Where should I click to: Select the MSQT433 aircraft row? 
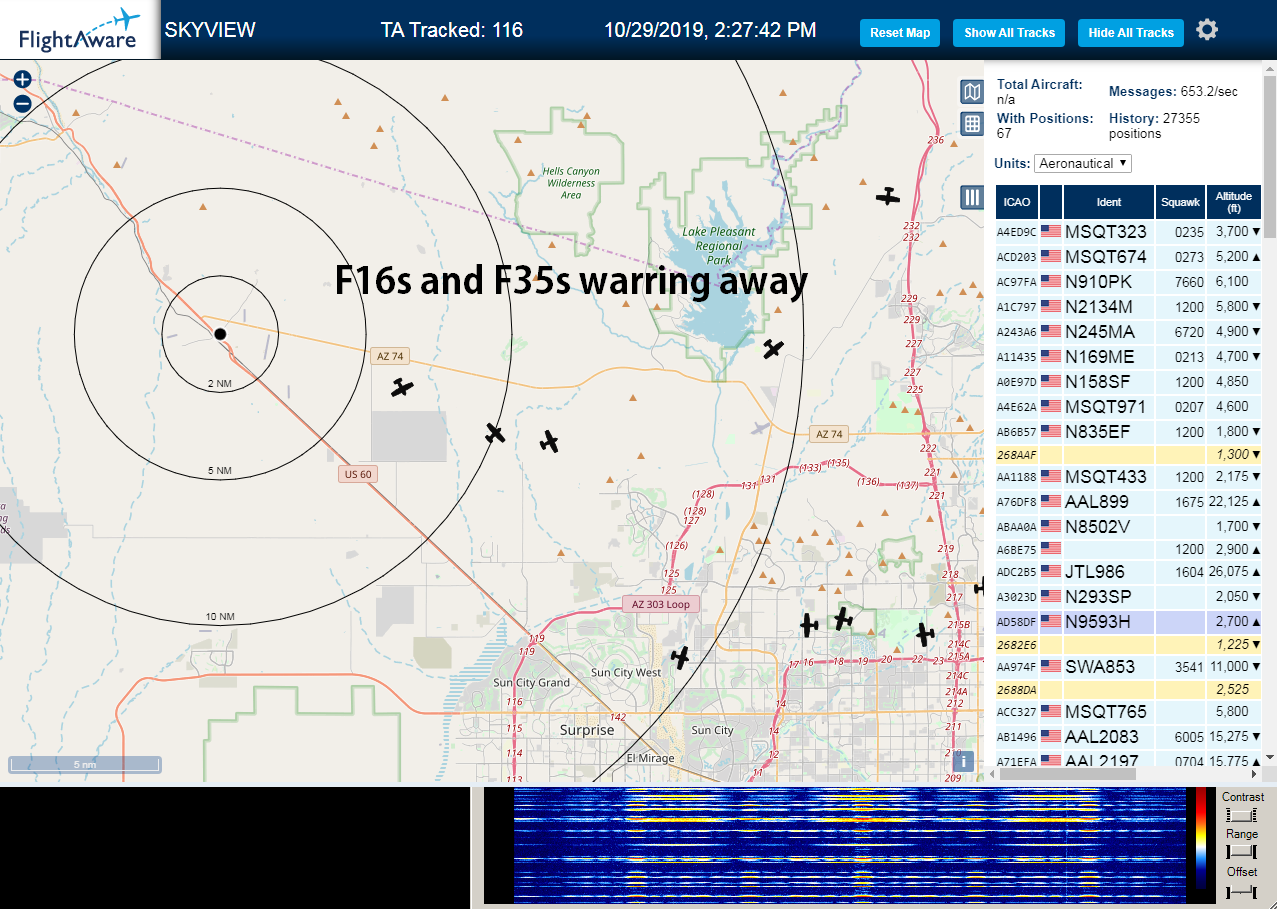coord(1129,476)
